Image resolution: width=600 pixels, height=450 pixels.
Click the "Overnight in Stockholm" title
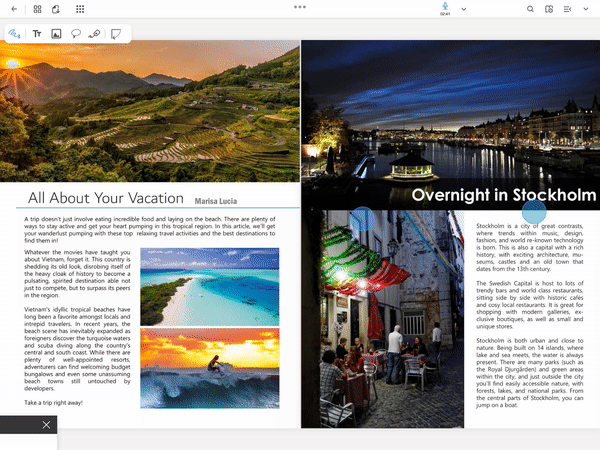504,195
